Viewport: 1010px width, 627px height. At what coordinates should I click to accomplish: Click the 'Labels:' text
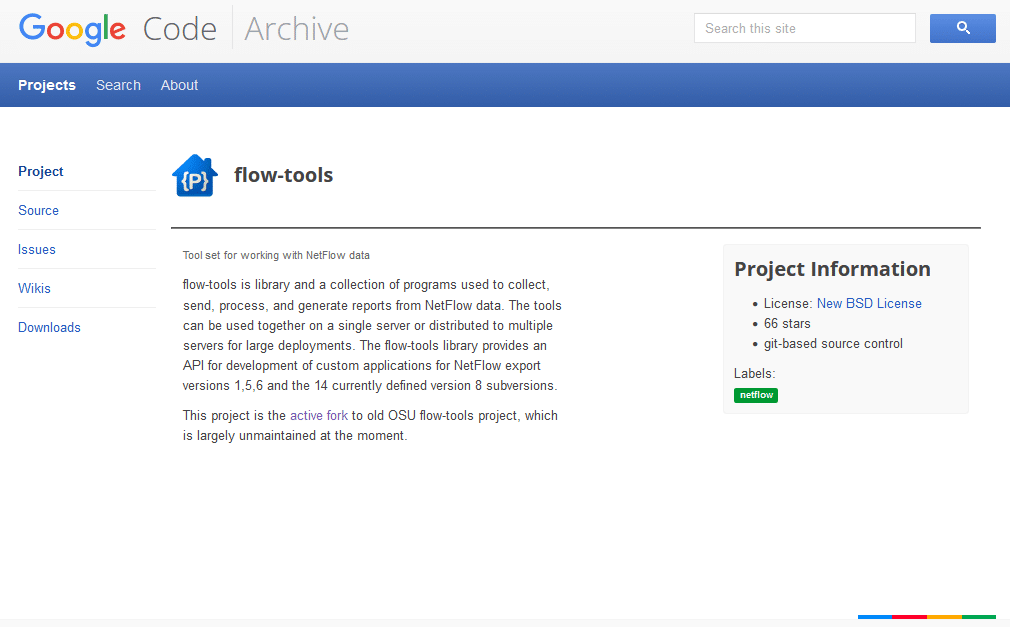tap(754, 374)
